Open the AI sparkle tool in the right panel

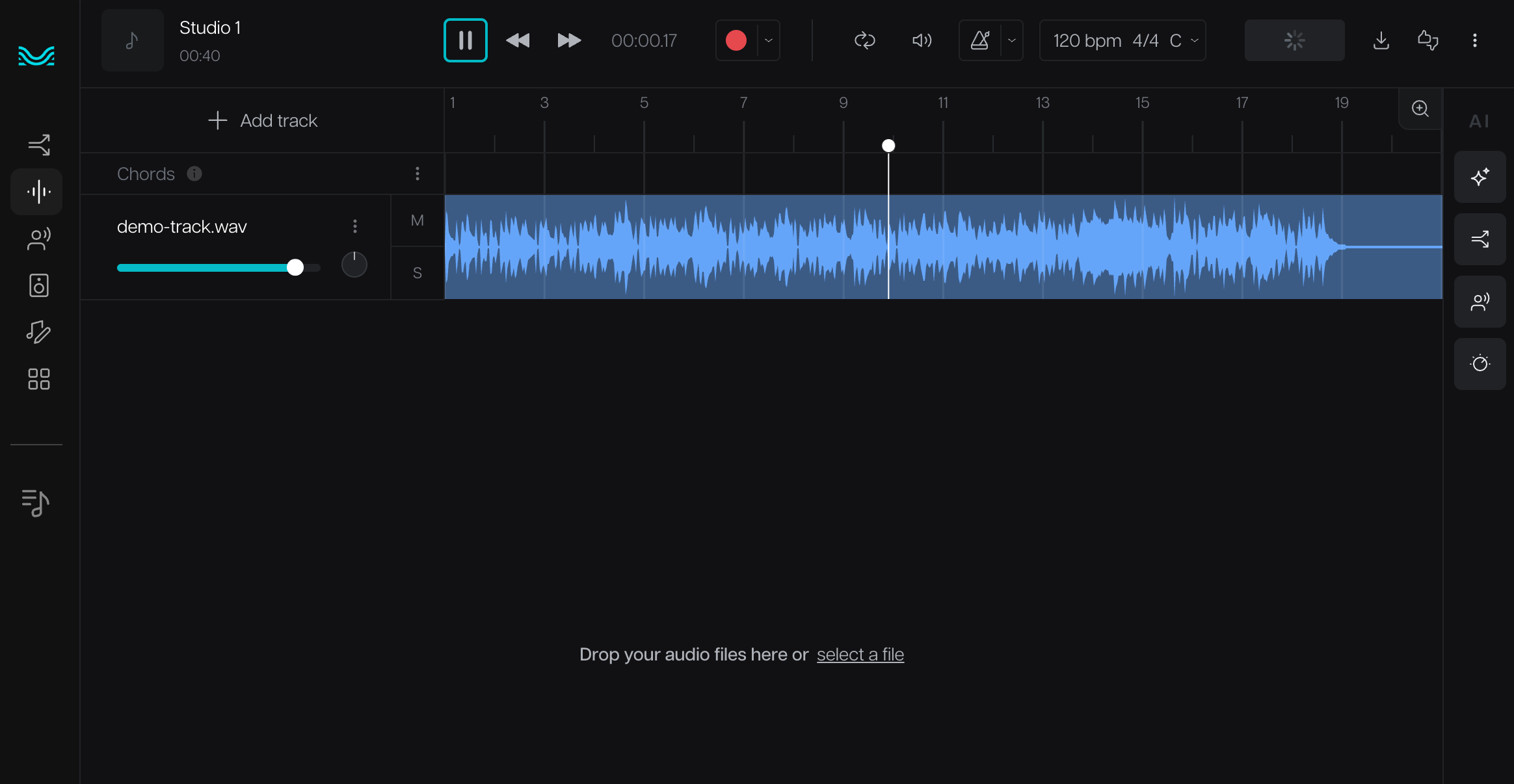point(1480,177)
